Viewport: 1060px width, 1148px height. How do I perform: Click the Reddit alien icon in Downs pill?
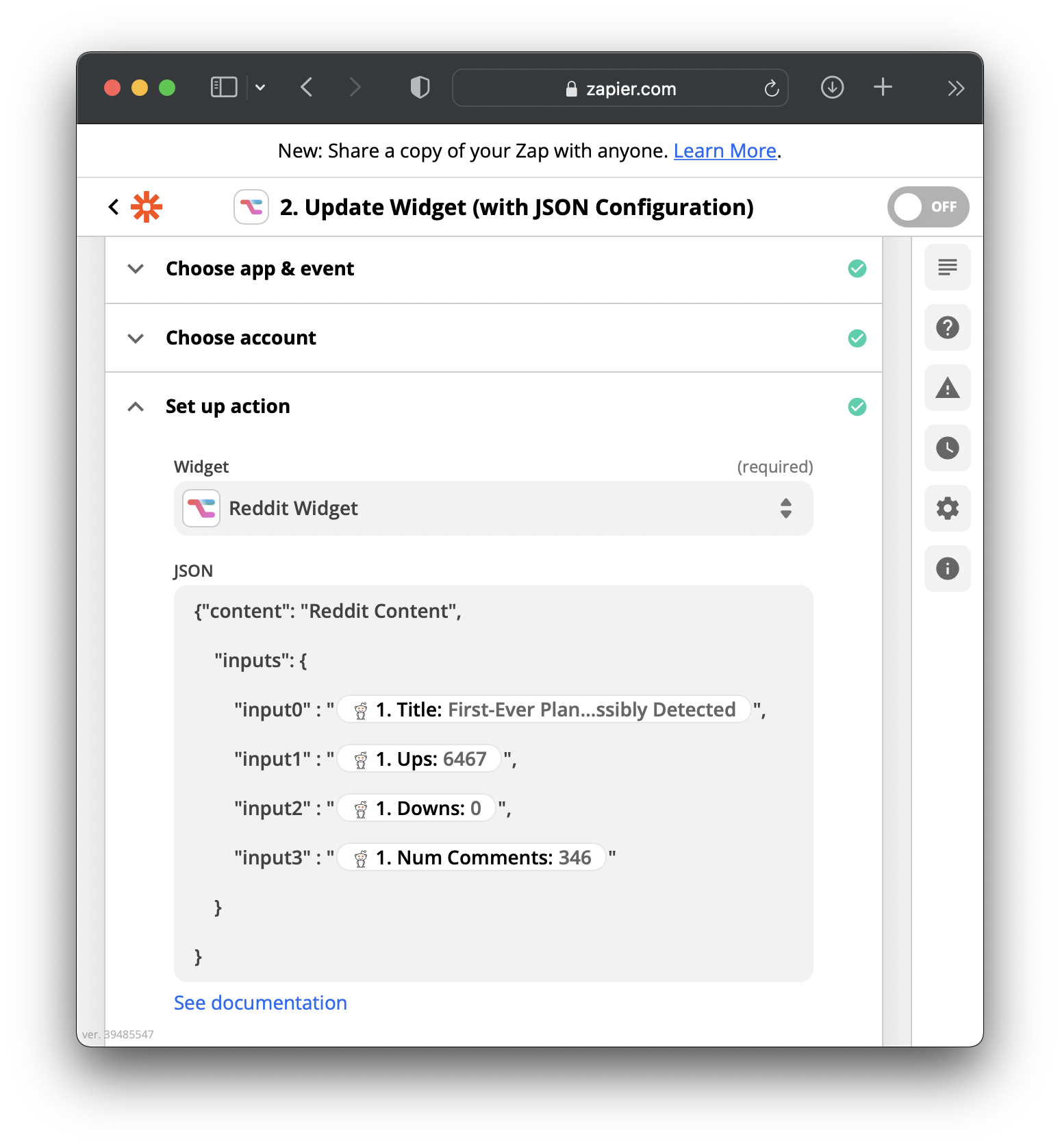coord(361,809)
